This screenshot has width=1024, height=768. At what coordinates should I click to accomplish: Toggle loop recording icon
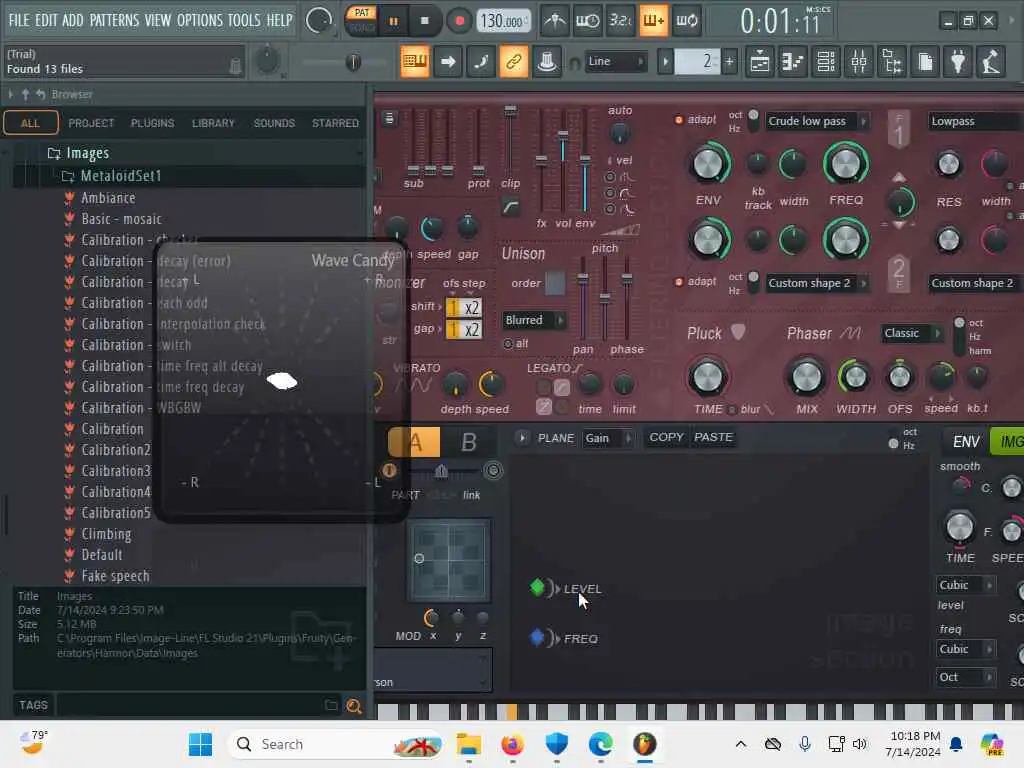click(686, 21)
